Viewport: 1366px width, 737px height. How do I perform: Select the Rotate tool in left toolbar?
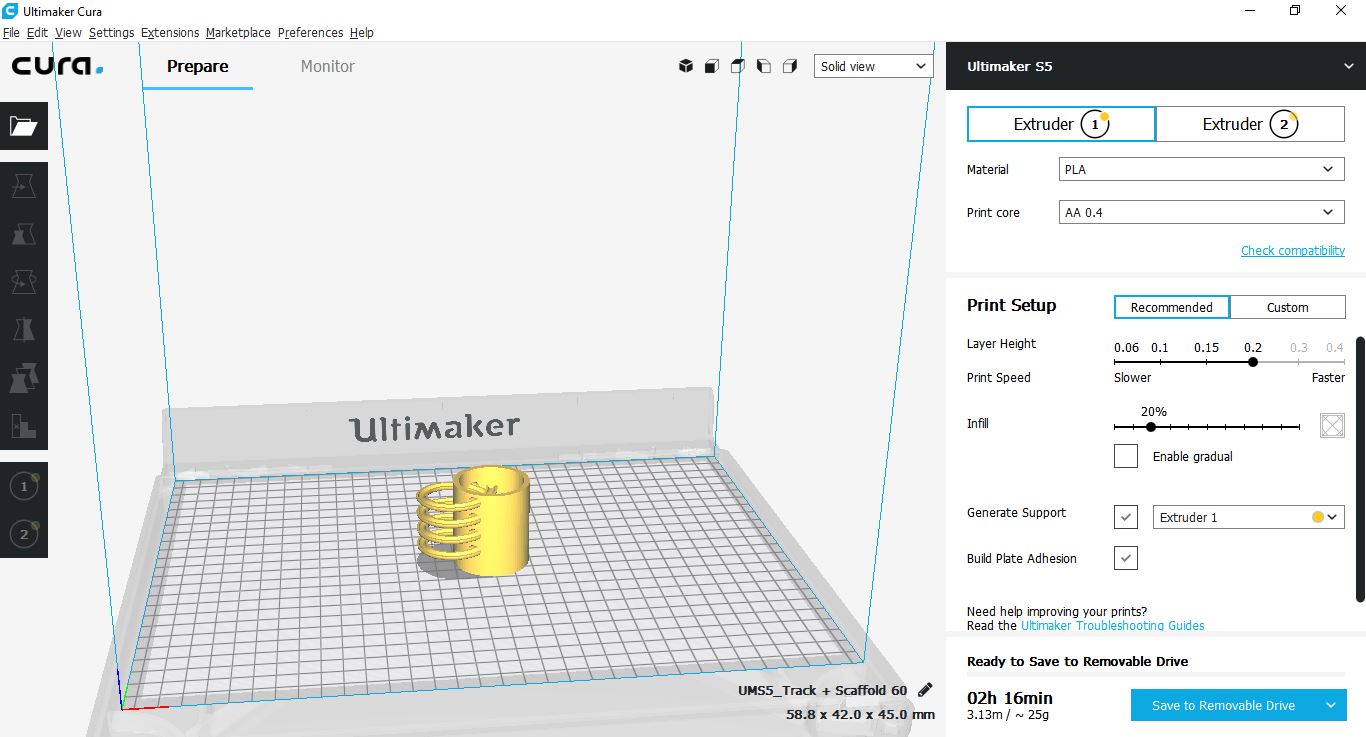(24, 282)
